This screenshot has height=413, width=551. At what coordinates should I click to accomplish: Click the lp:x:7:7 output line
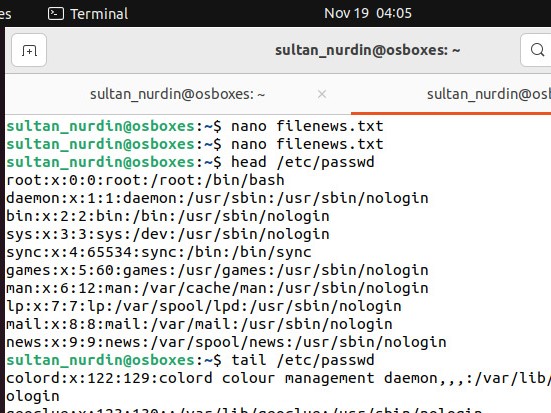(204, 306)
